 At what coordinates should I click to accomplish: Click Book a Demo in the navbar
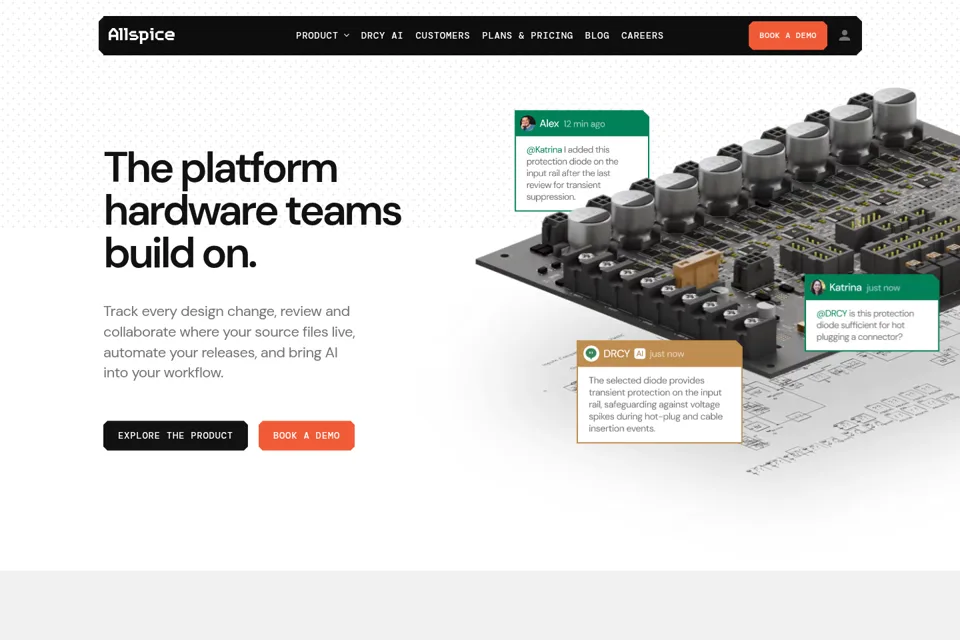tap(787, 36)
